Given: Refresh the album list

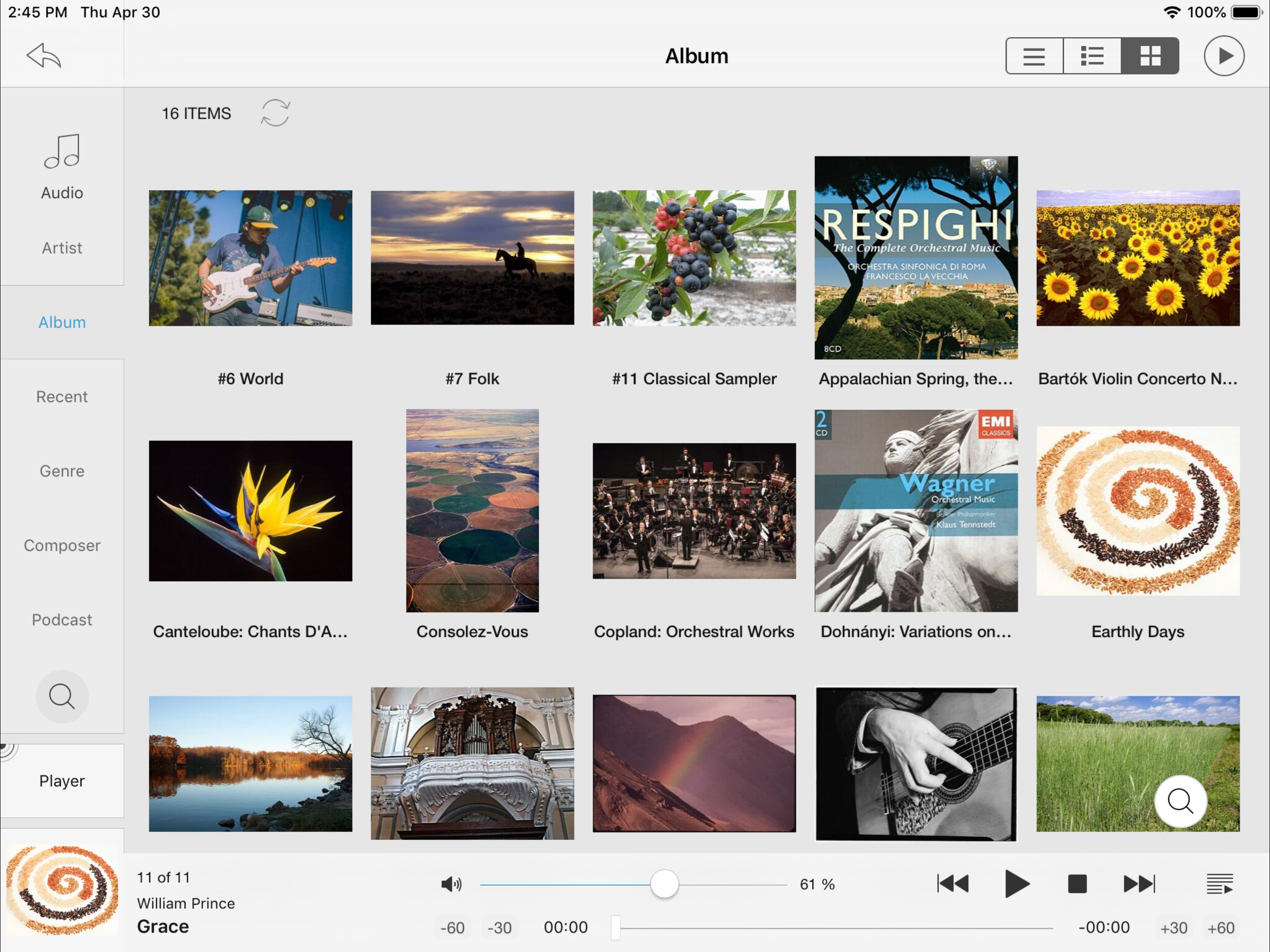Looking at the screenshot, I should [275, 112].
